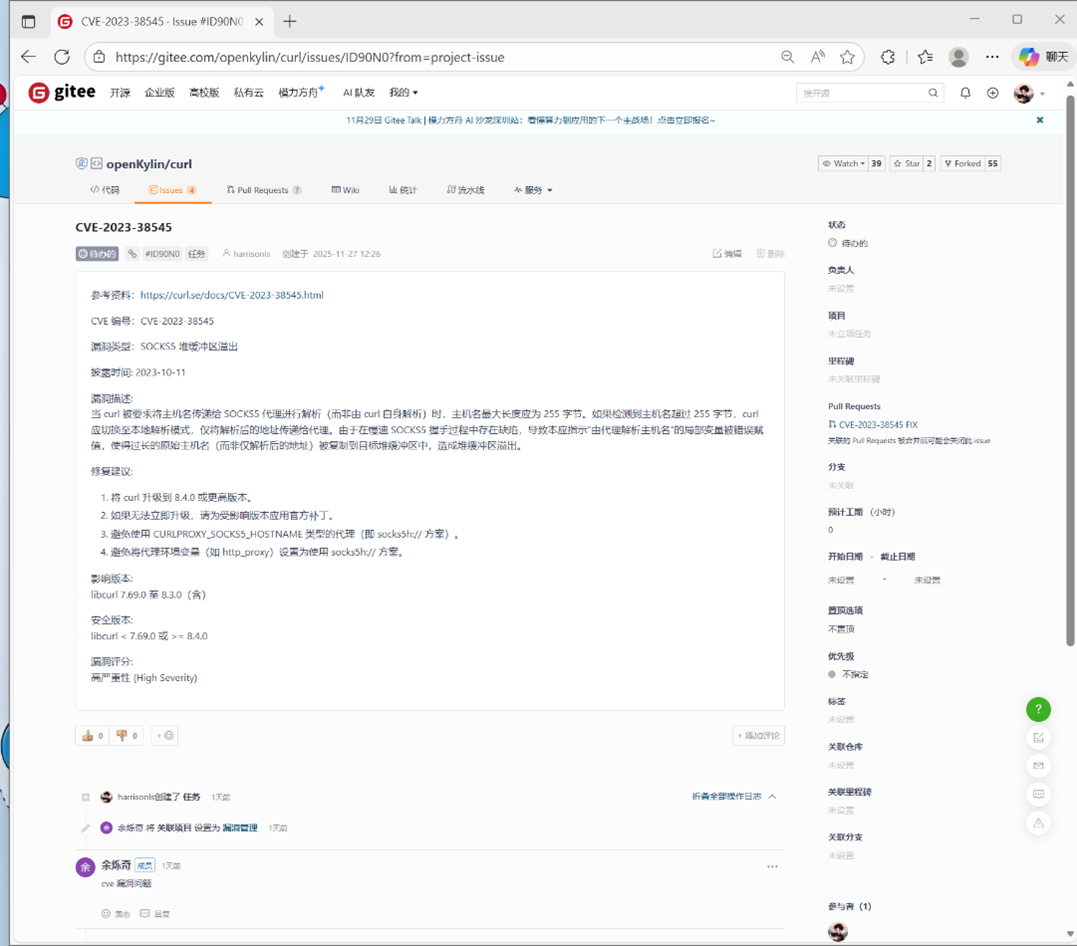This screenshot has width=1077, height=946.
Task: Switch to the Pull Requests tab
Action: pos(263,189)
